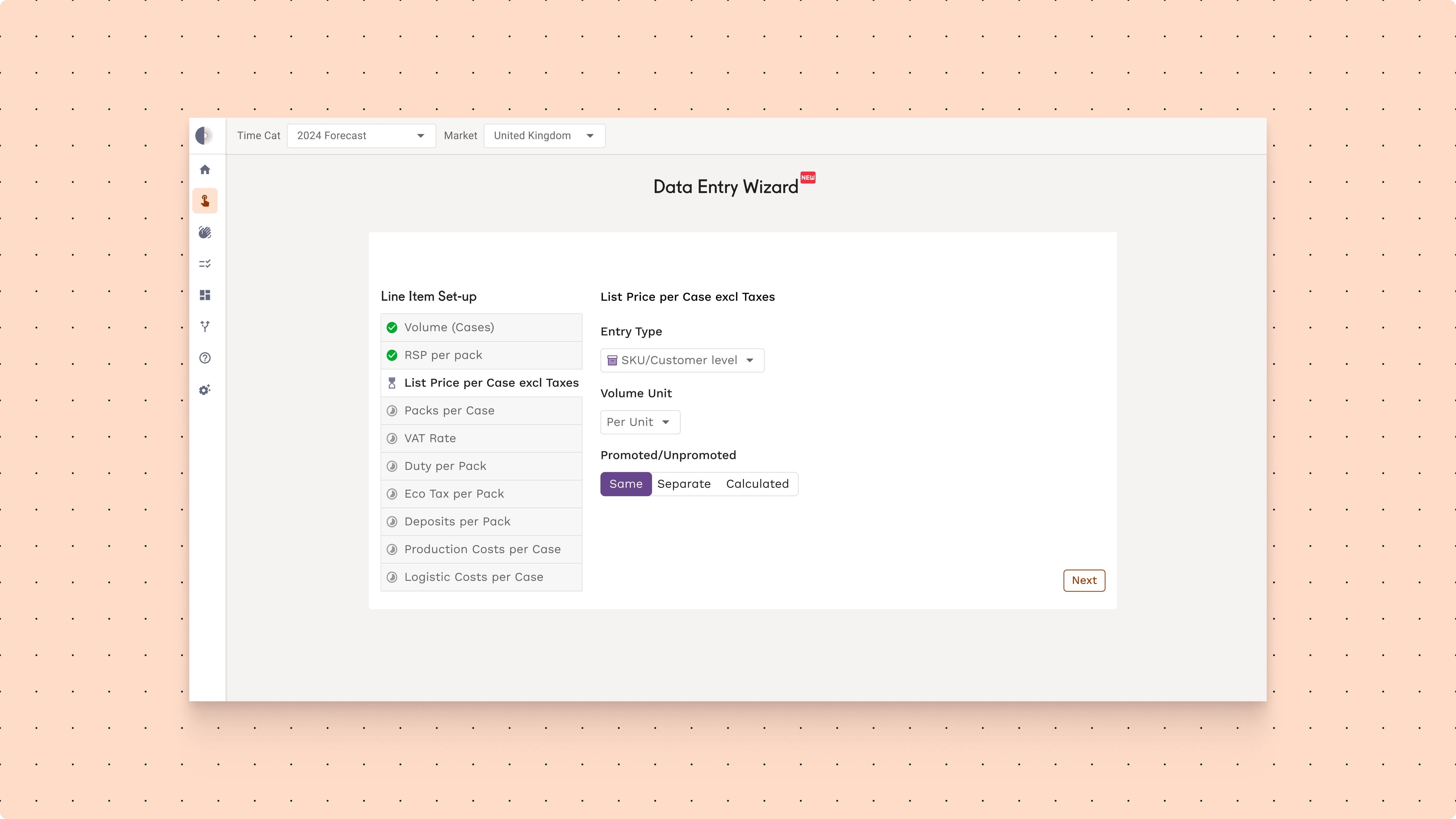Click the wave hand sidebar icon
This screenshot has width=1456, height=819.
click(x=205, y=232)
